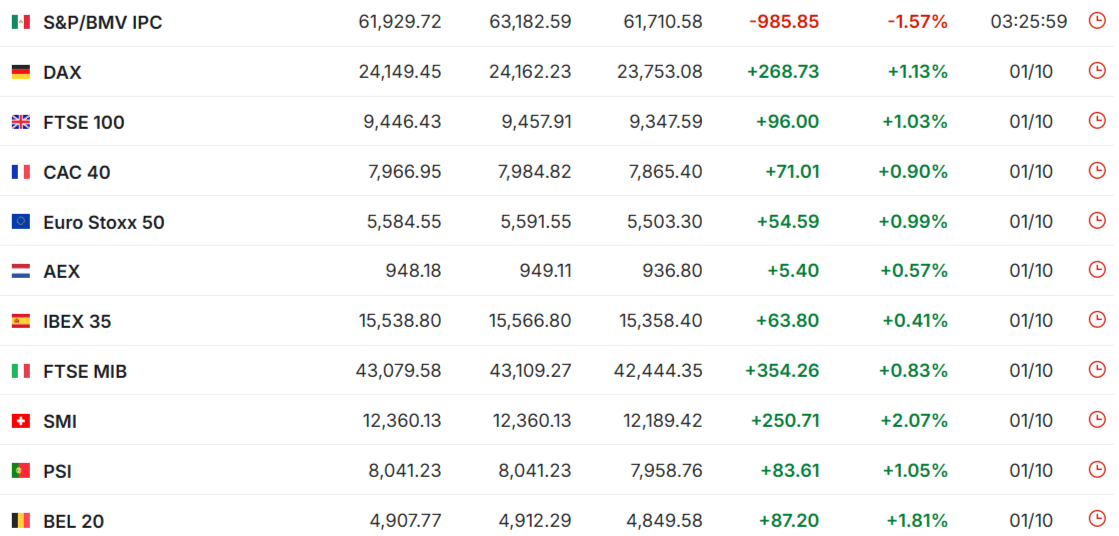Click the clock icon in BEL 20 row
The image size is (1119, 536).
1097,520
